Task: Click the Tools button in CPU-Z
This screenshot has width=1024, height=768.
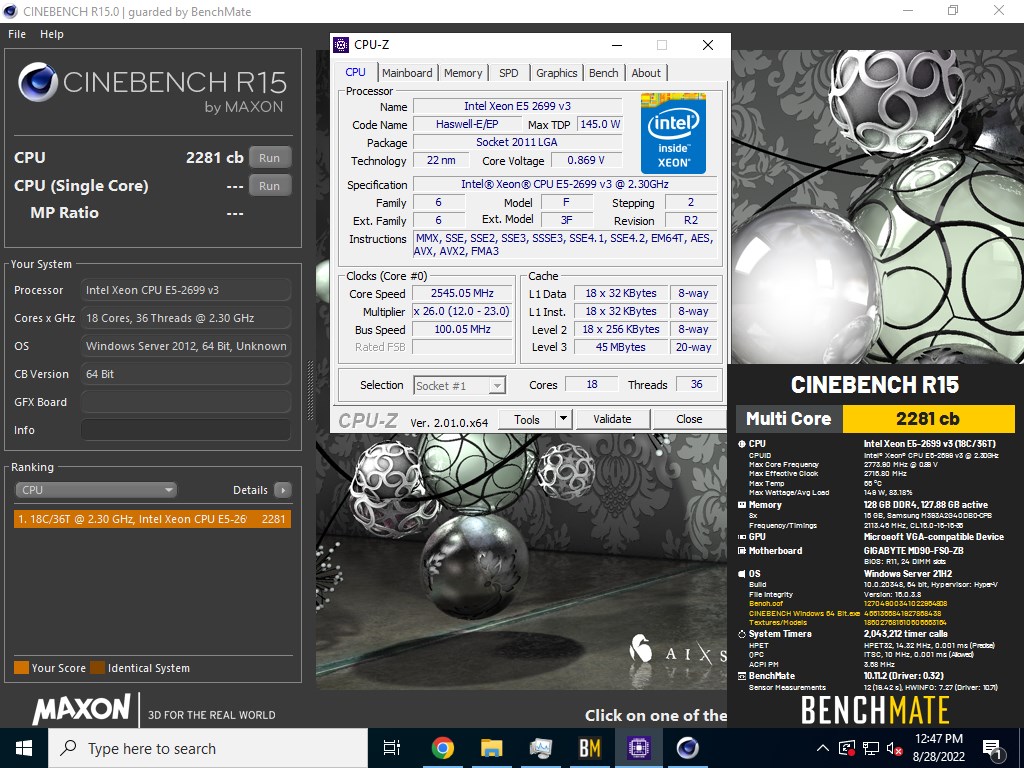Action: point(526,419)
